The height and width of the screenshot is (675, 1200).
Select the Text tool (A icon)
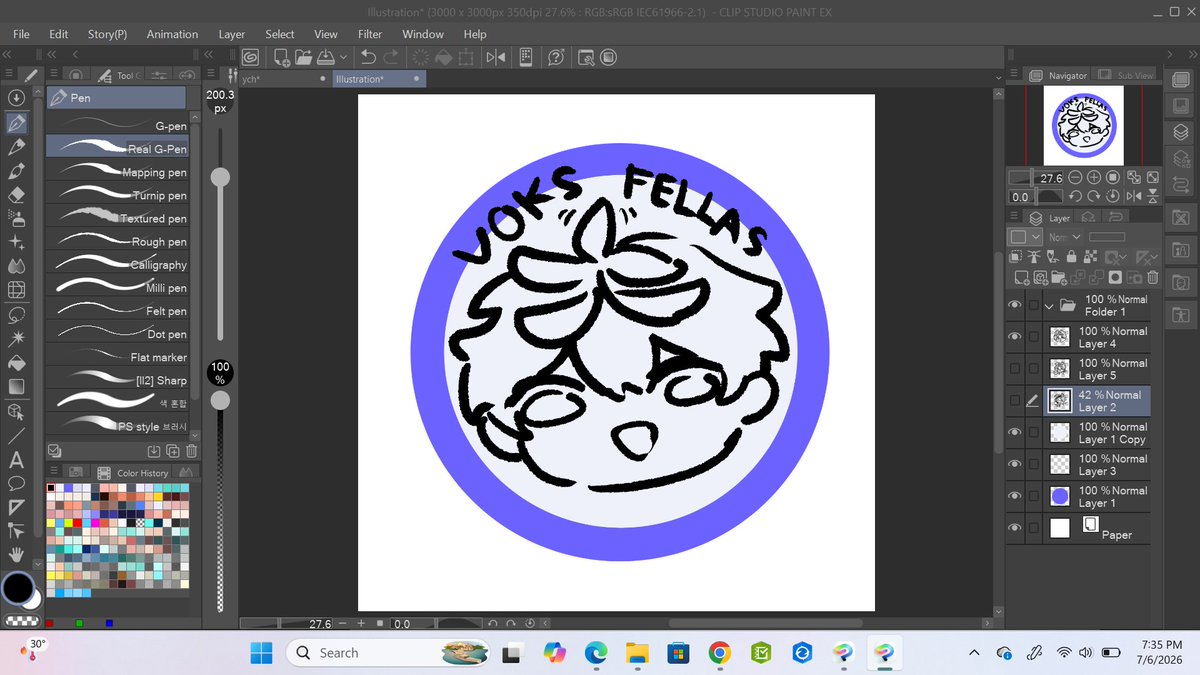coord(16,460)
